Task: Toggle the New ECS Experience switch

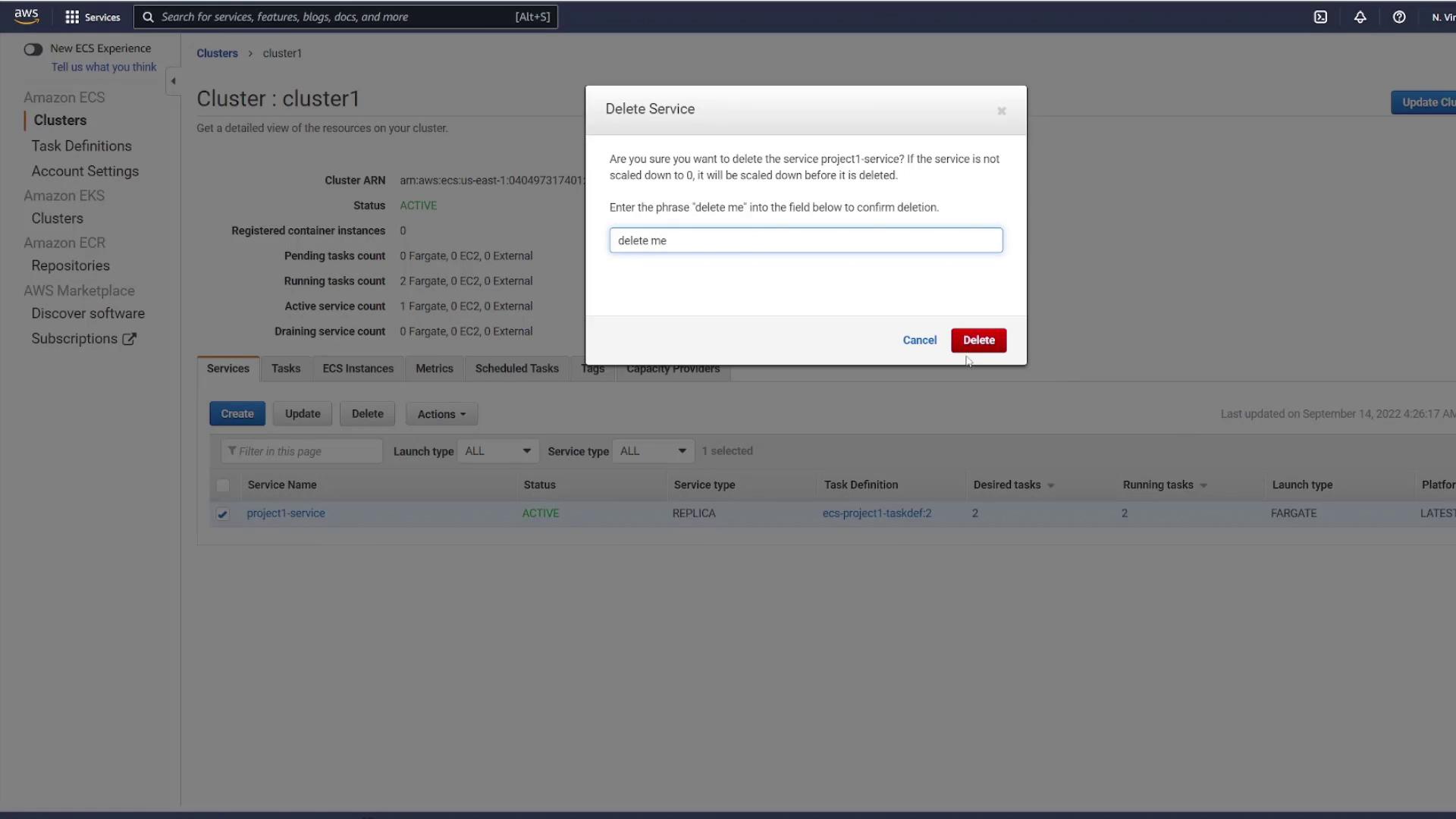Action: point(33,49)
